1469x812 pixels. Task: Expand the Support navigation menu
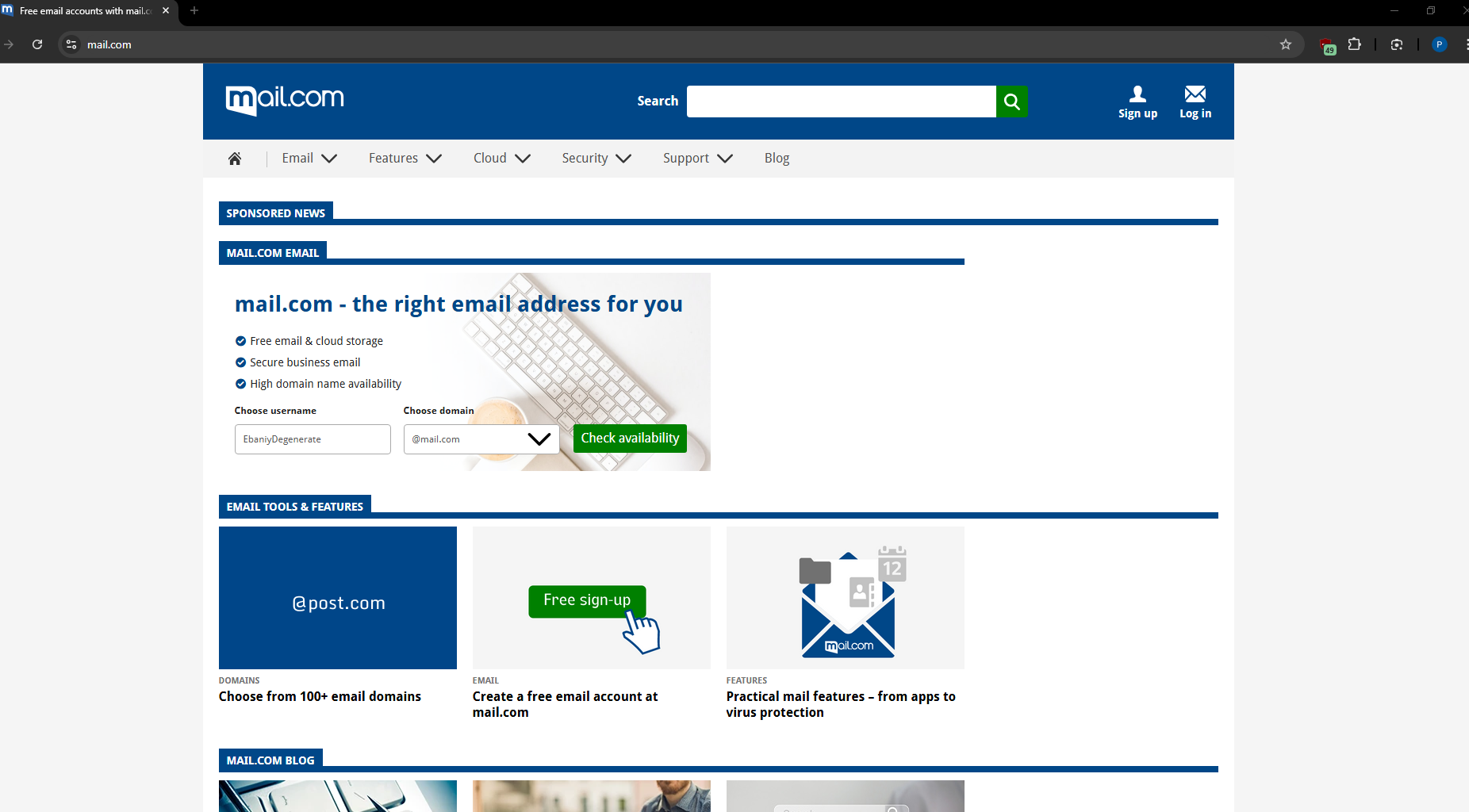[698, 159]
